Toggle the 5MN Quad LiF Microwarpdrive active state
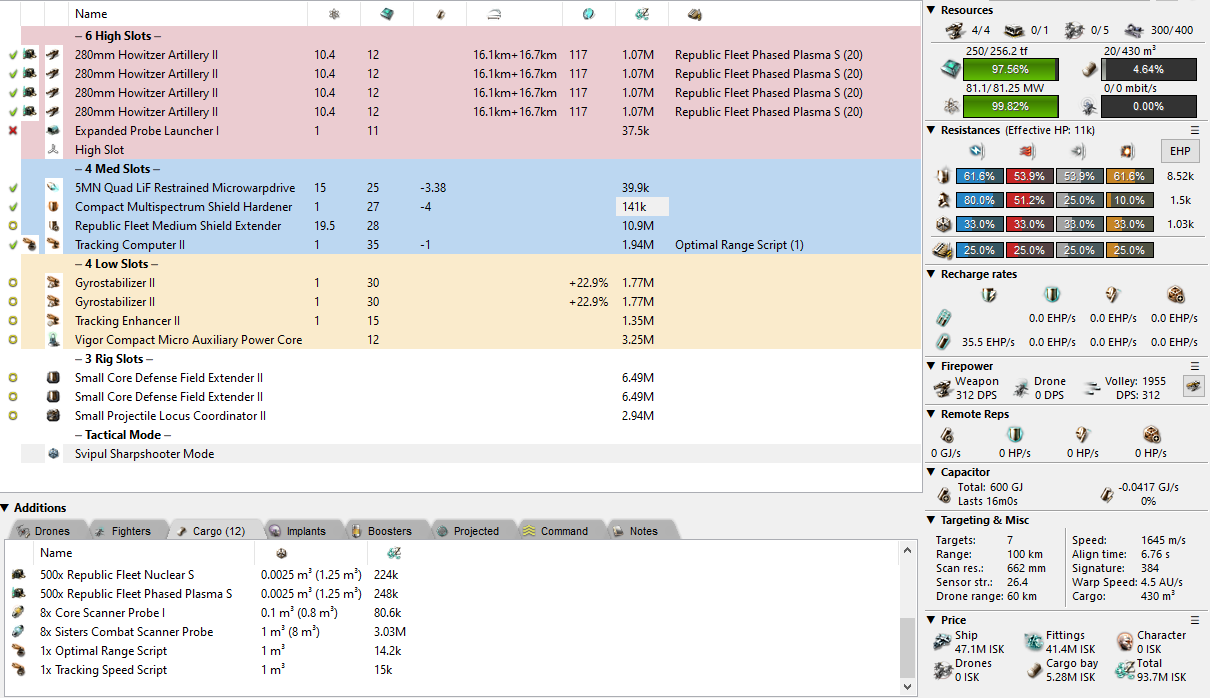Screen dimensions: 1210x698 pyautogui.click(x=12, y=188)
